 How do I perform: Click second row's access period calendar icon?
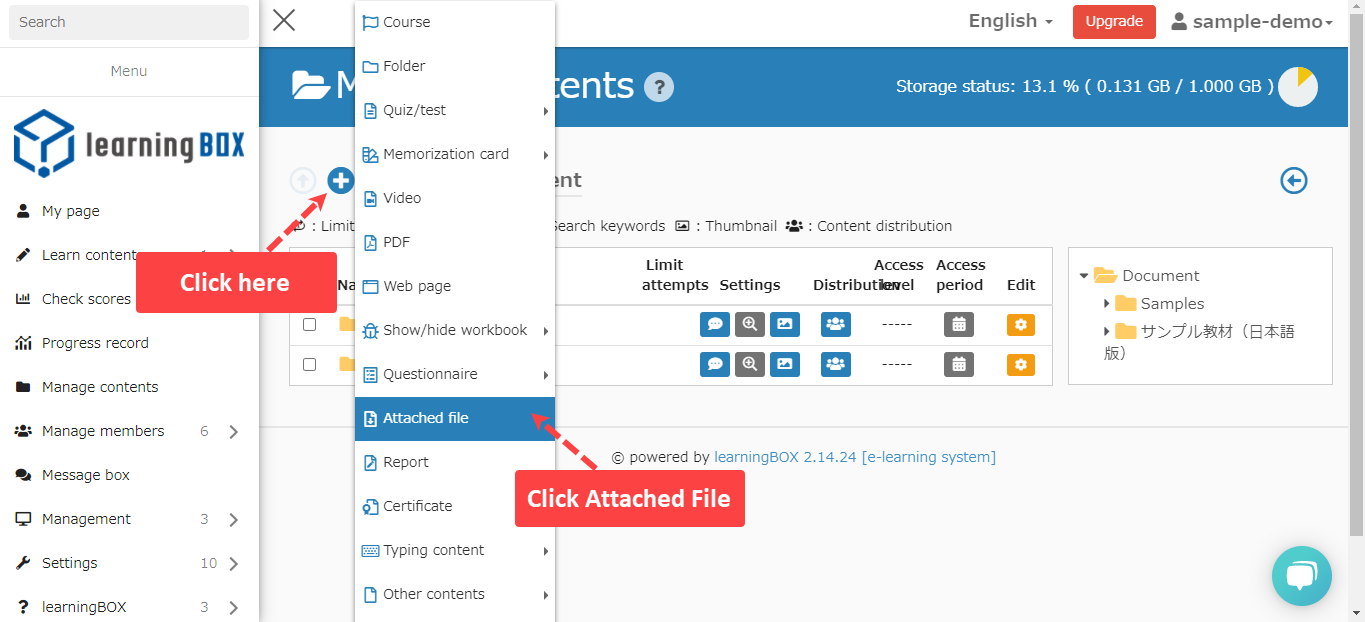pyautogui.click(x=958, y=364)
